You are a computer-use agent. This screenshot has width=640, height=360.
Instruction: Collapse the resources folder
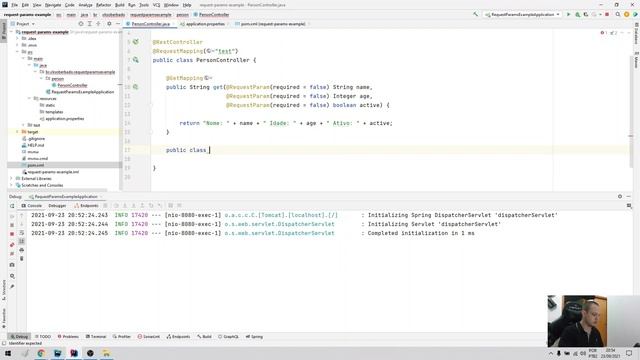(x=29, y=98)
